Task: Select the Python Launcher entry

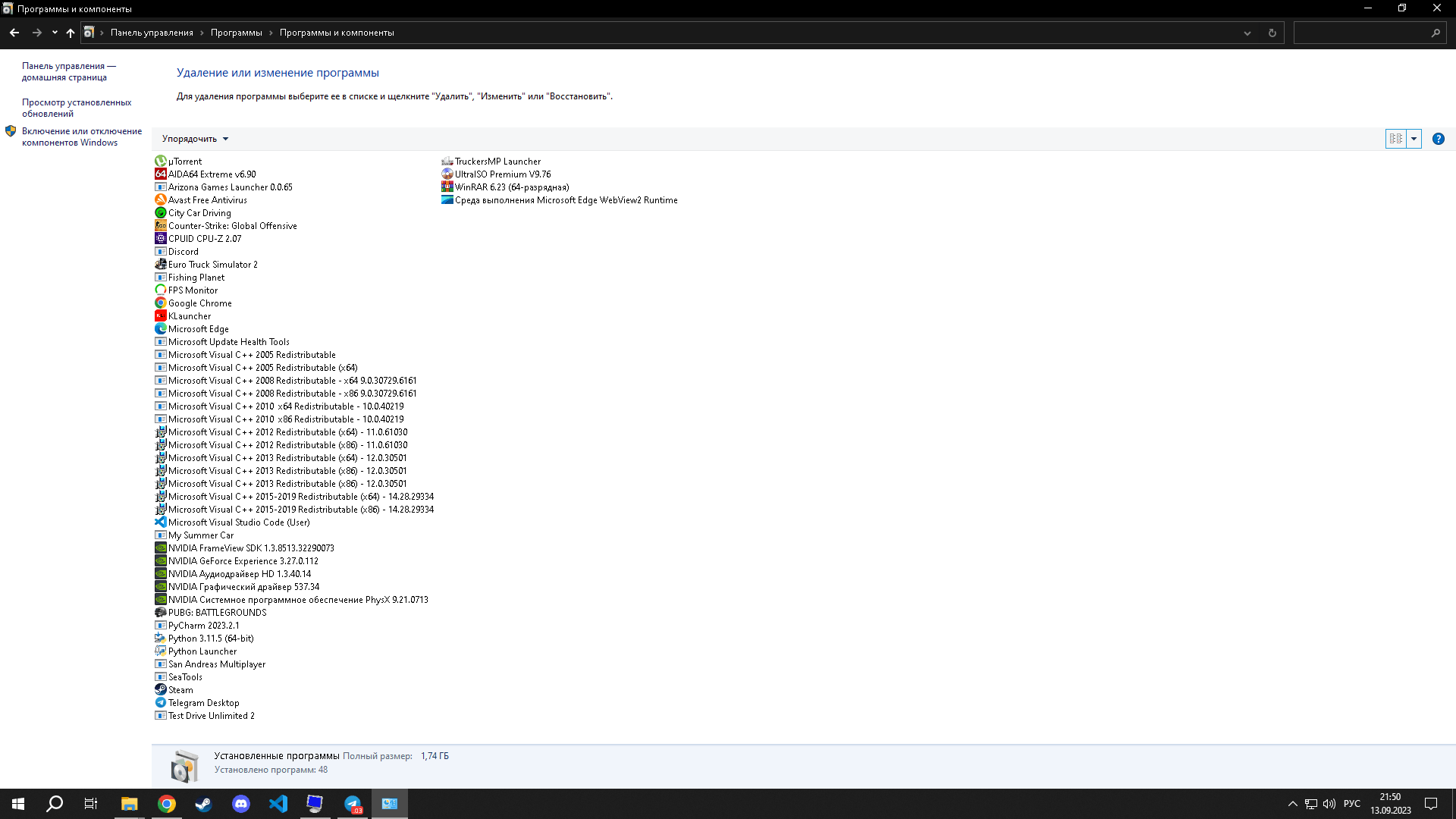Action: tap(196, 651)
